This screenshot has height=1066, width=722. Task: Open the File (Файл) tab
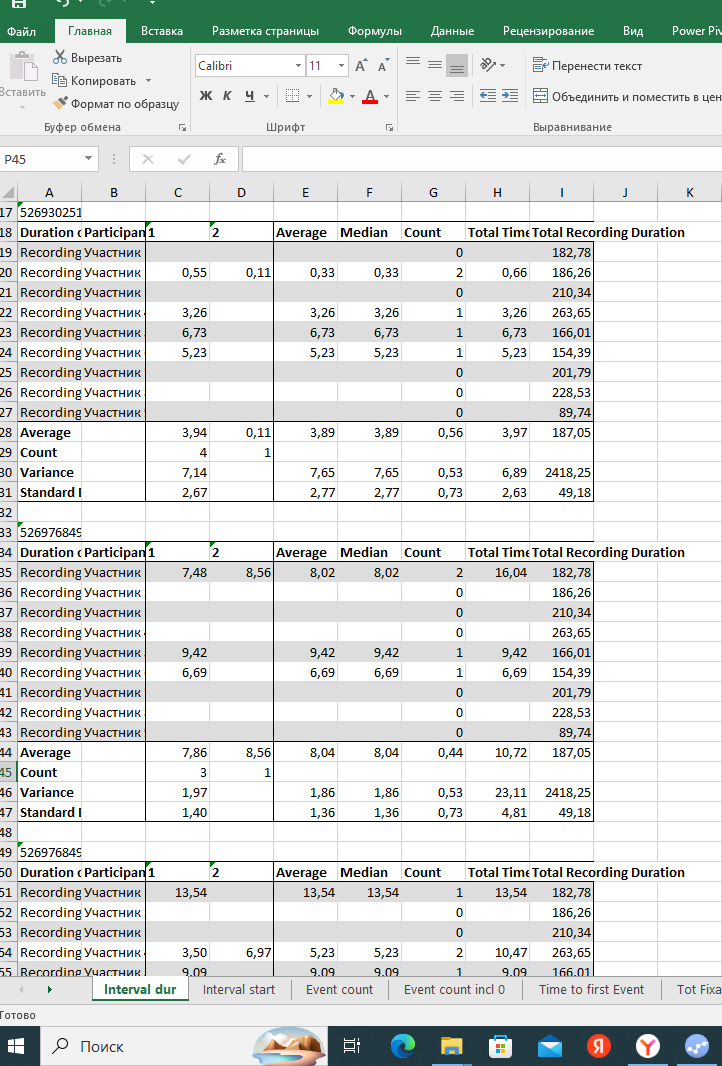[21, 31]
